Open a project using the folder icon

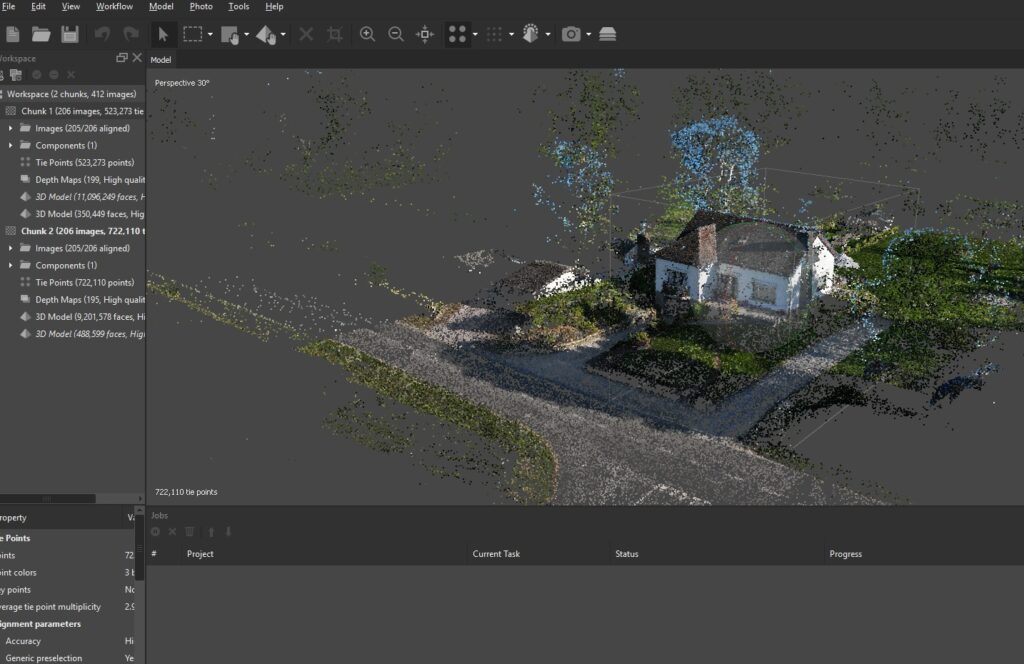tap(41, 34)
